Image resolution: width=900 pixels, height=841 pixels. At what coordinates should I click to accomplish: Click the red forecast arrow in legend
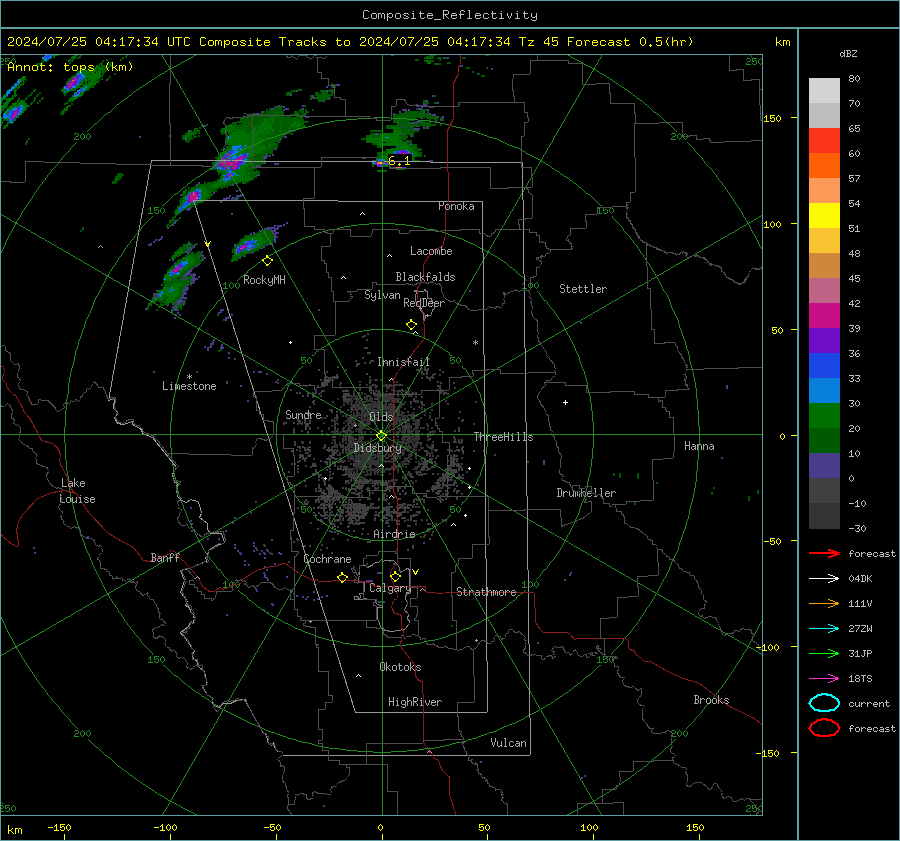tap(824, 553)
